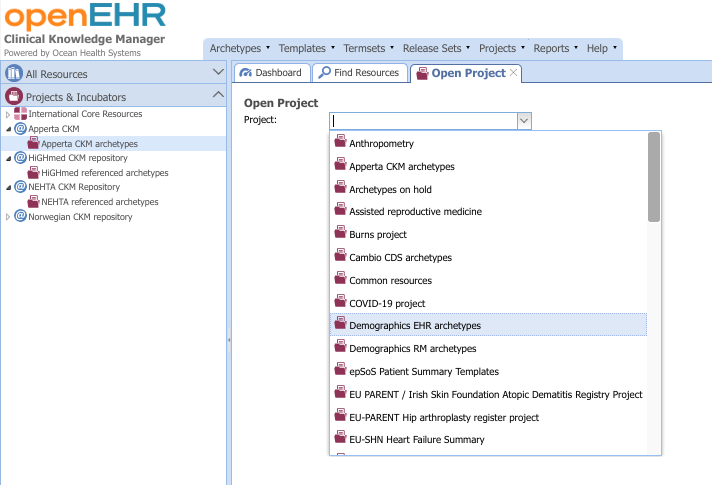712x485 pixels.
Task: Open the Help menu
Action: [602, 48]
